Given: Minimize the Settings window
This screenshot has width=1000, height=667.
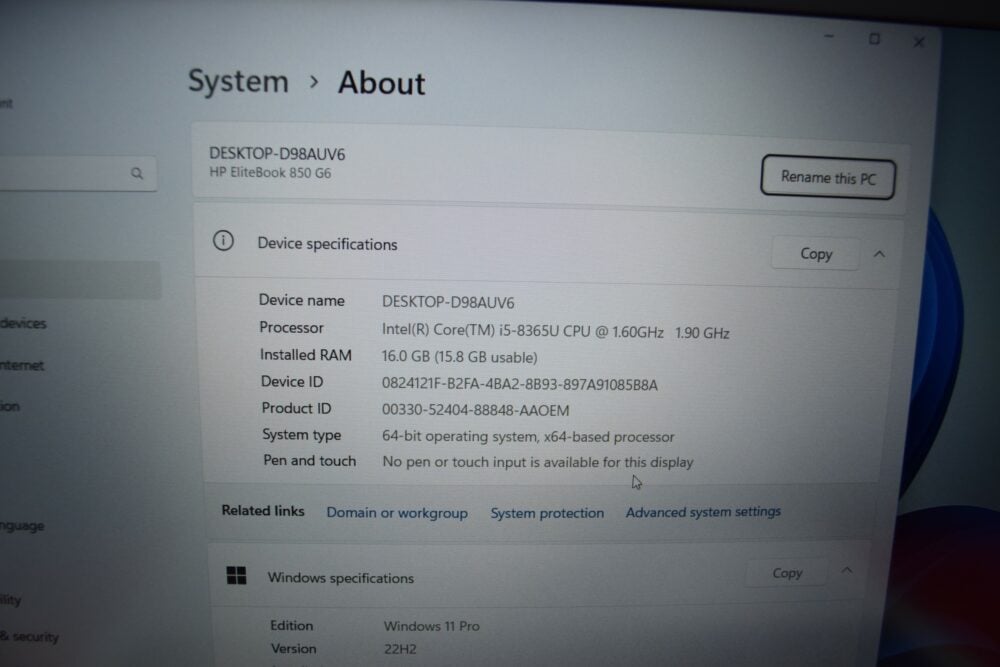Looking at the screenshot, I should pos(829,37).
